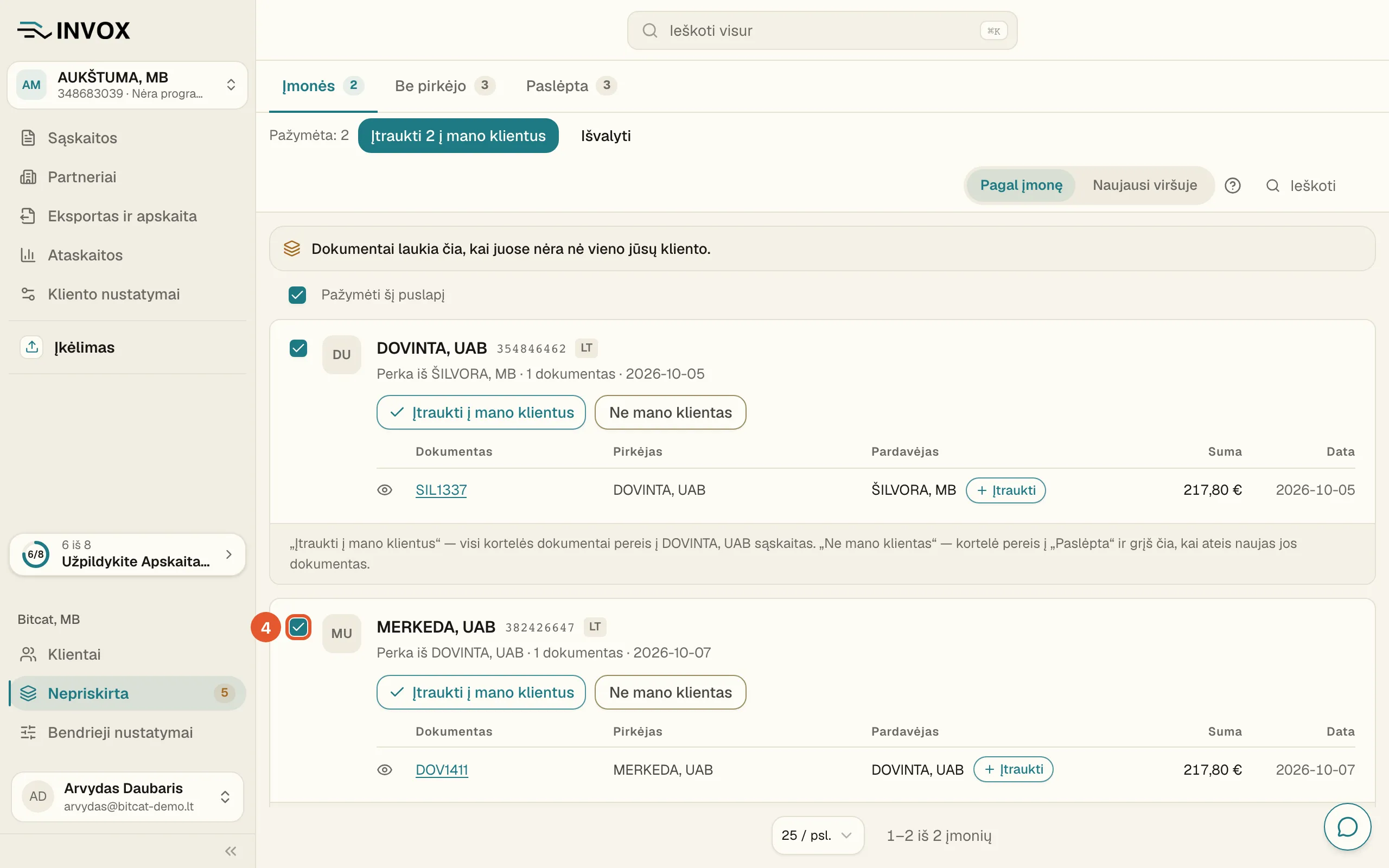Click the Ieškoti visur search field
The image size is (1389, 868).
pos(822,30)
